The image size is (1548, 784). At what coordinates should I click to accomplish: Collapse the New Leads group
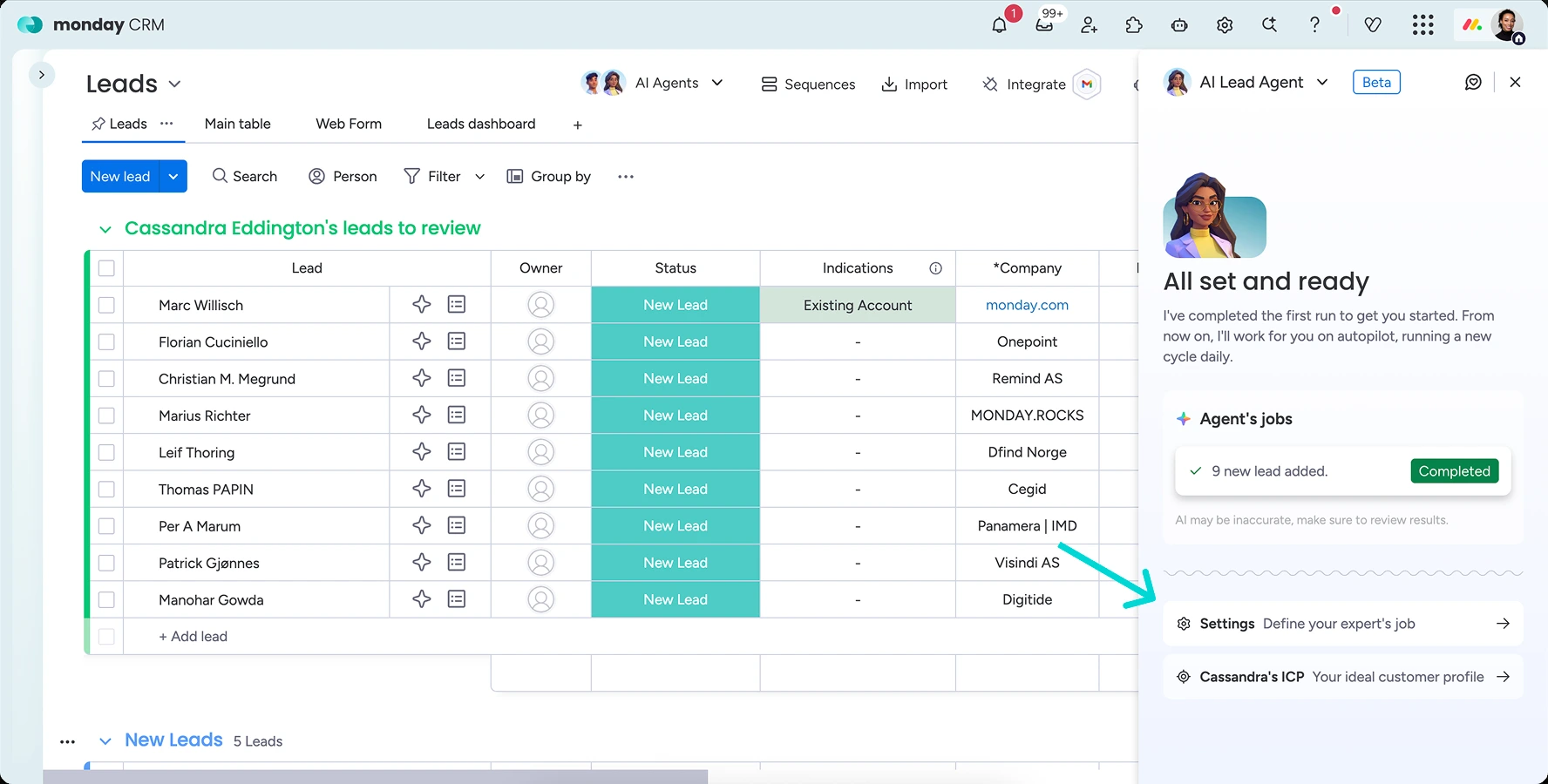click(105, 741)
